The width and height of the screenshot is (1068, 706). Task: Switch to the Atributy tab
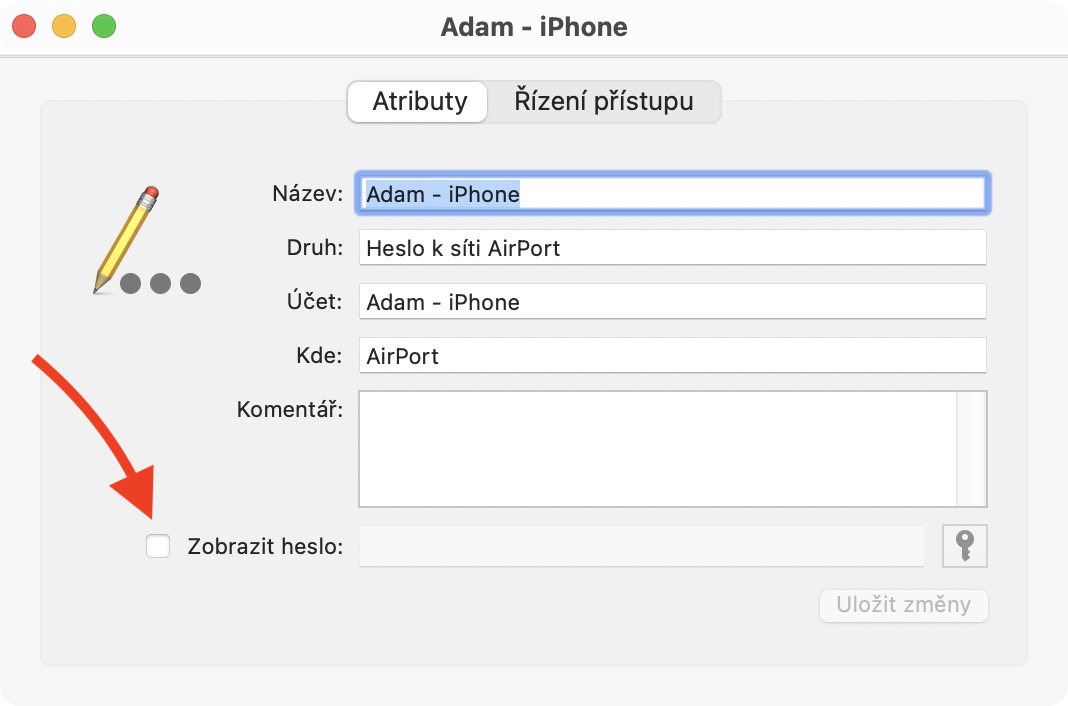click(419, 102)
